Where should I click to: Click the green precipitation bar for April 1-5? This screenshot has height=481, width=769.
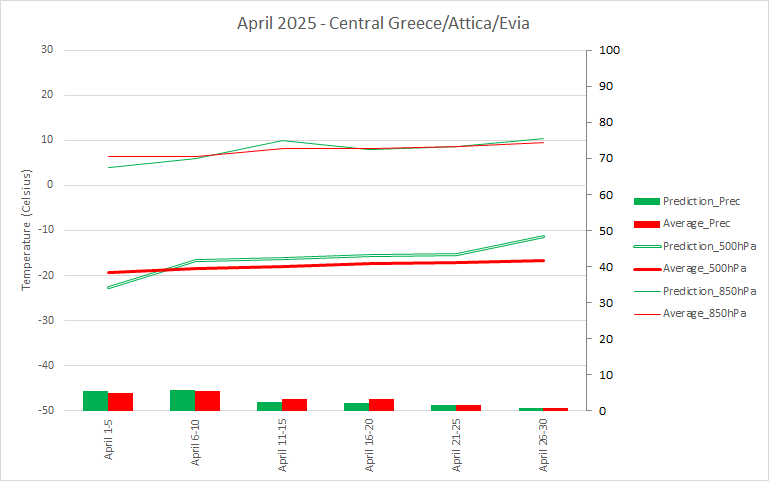point(95,400)
